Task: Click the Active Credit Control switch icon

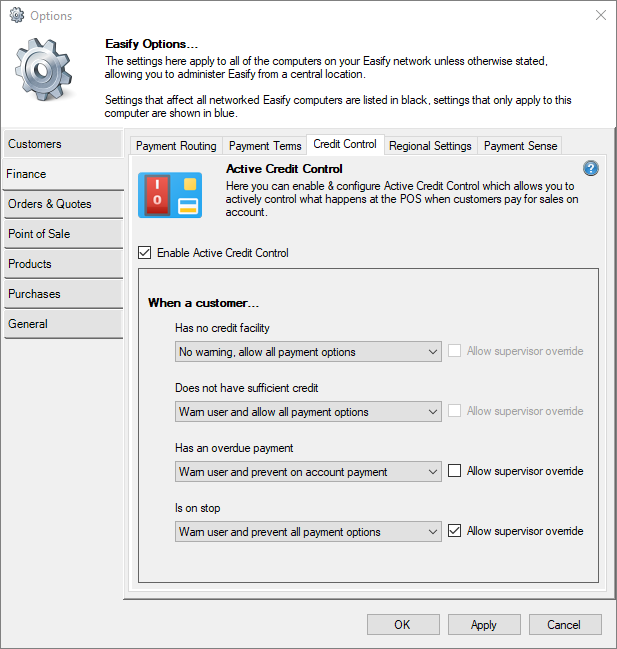Action: pyautogui.click(x=169, y=195)
